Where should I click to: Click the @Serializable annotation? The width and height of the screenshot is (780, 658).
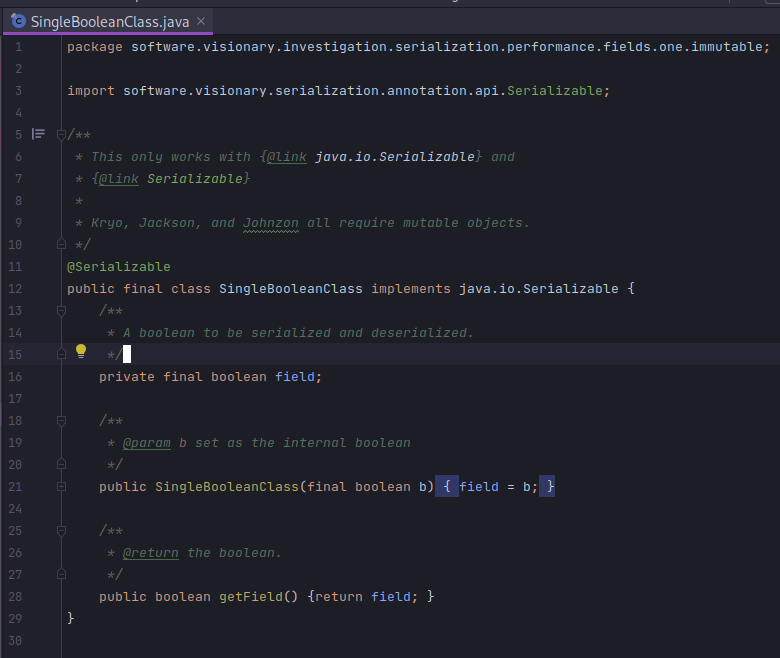(119, 267)
